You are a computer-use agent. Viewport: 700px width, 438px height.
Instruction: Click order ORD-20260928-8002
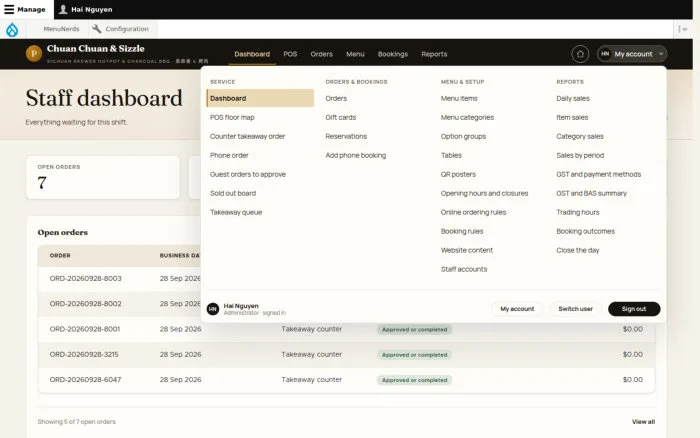85,304
